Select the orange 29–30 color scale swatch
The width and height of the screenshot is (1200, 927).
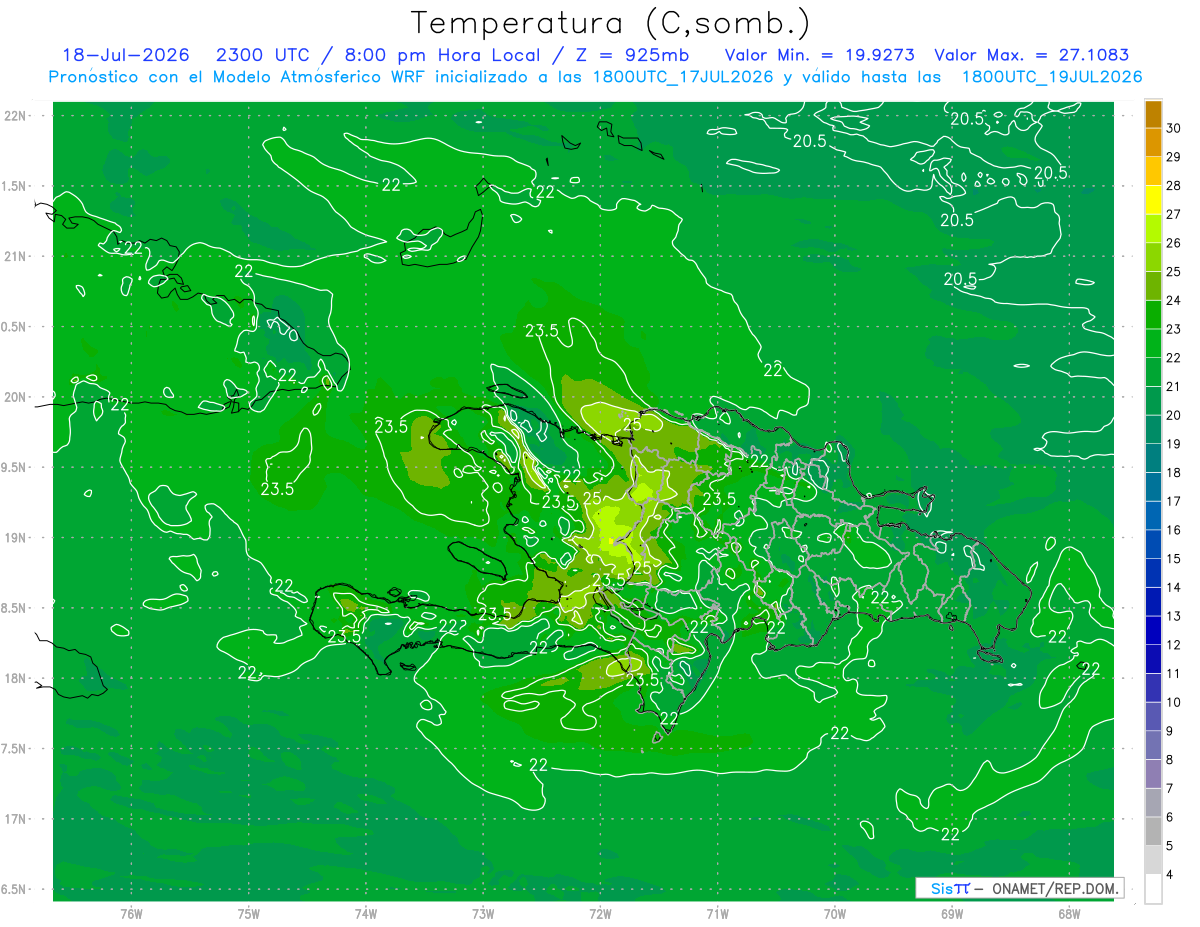(1153, 143)
